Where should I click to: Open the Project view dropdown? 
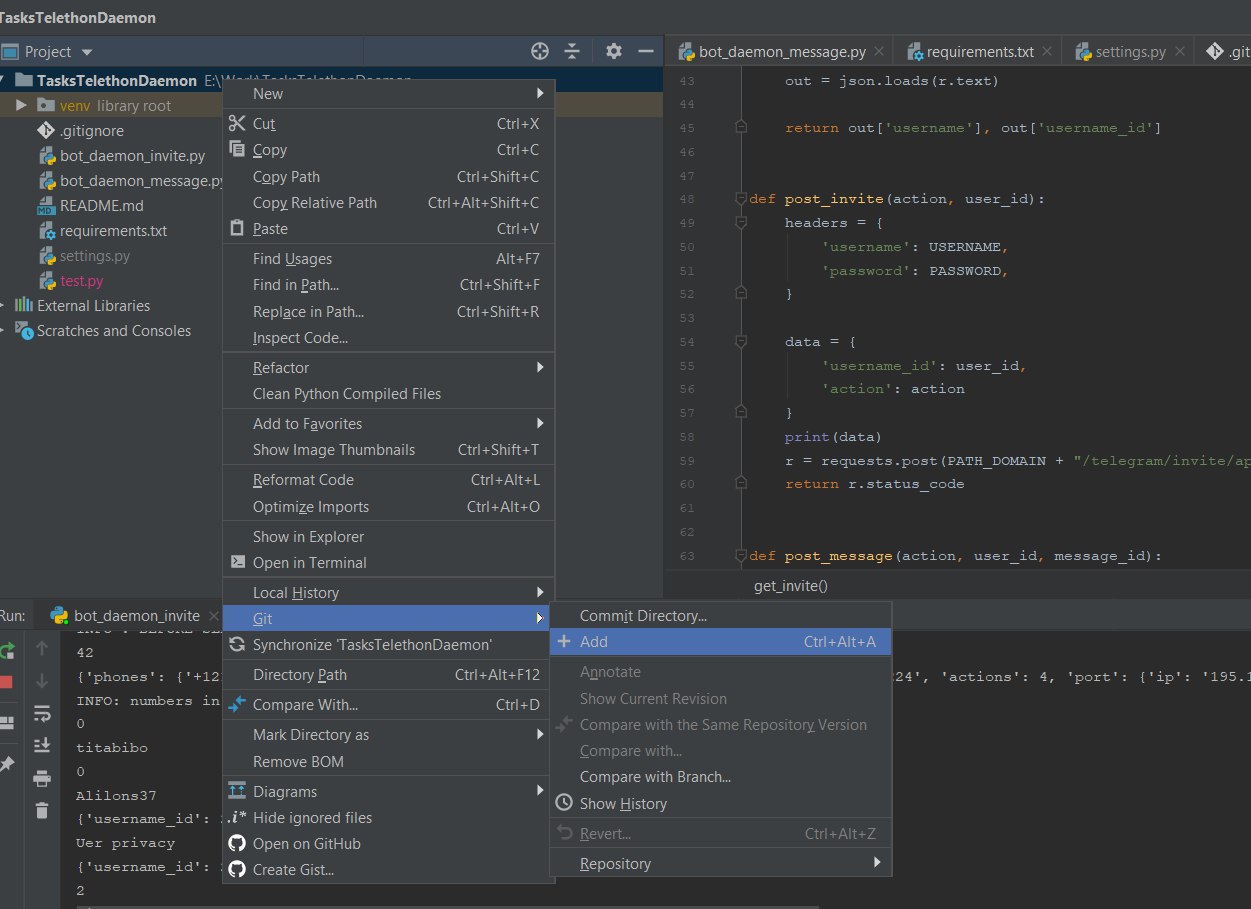pos(86,52)
